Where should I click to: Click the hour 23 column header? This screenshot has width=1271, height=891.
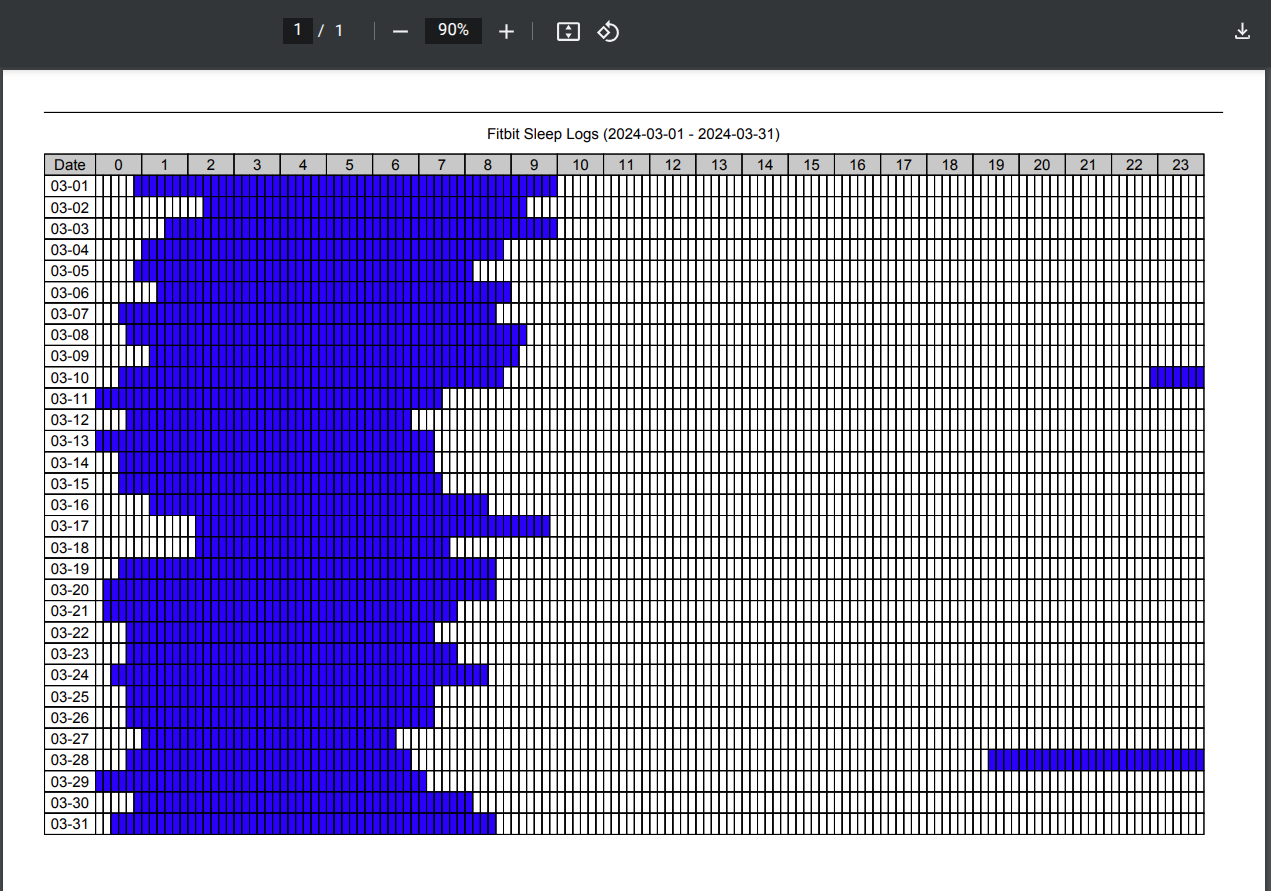point(1180,164)
